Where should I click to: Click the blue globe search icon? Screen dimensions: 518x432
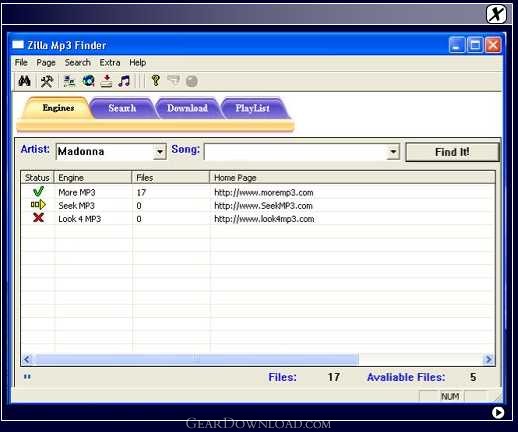[88, 81]
